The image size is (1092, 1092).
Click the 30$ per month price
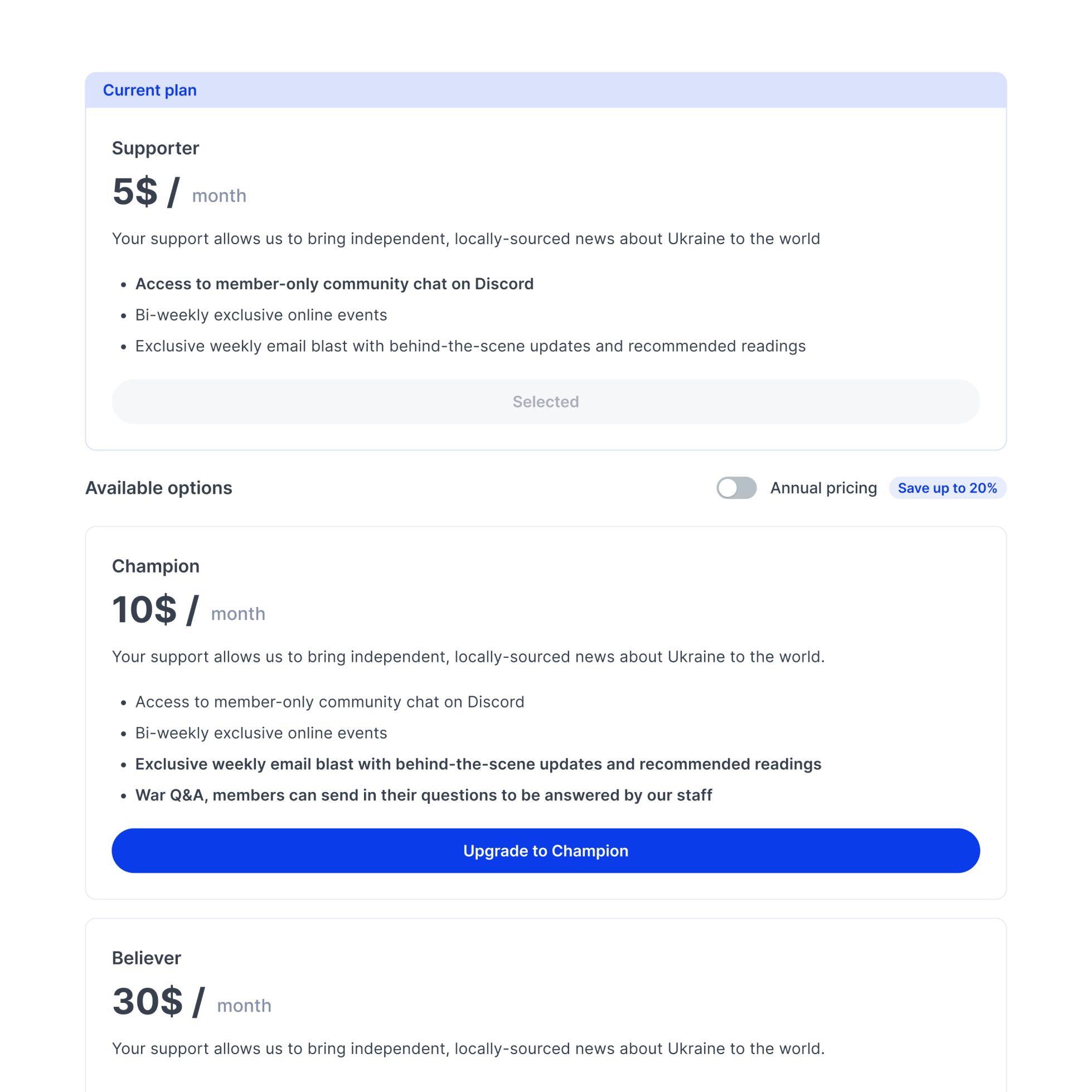coord(192,1002)
